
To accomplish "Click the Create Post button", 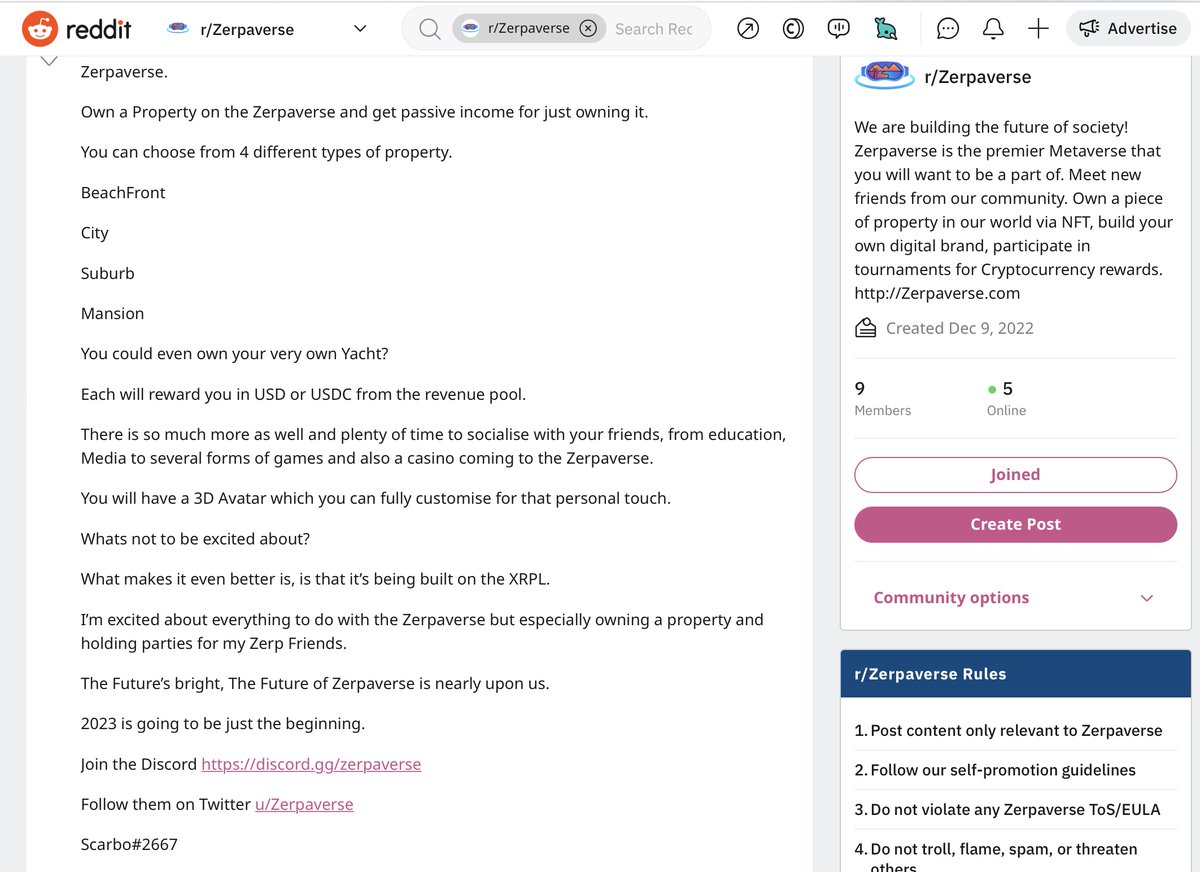I will (1015, 525).
